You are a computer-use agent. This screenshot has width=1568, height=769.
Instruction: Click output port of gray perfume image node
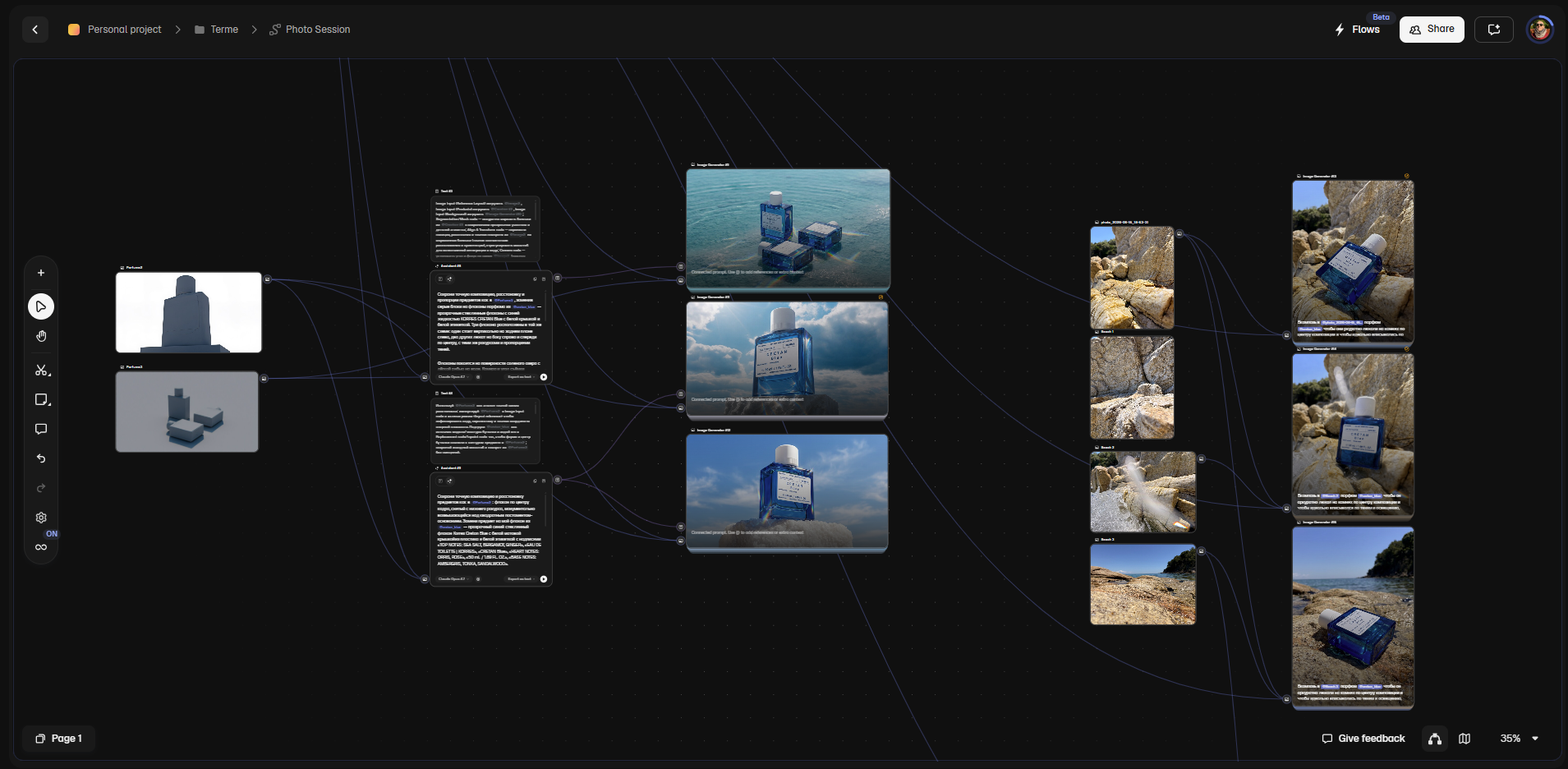coord(264,379)
